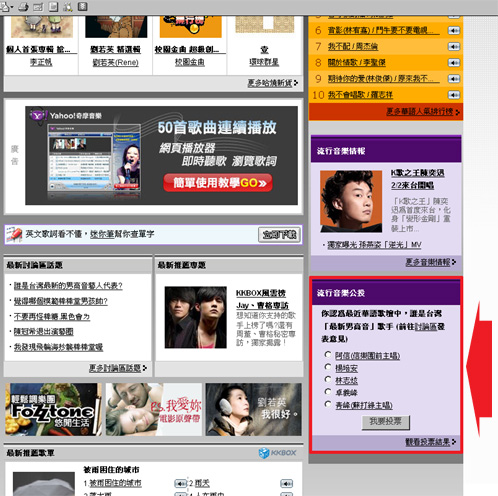The image size is (498, 496).
Task: Play preview for chart song number 9
Action: pos(454,79)
